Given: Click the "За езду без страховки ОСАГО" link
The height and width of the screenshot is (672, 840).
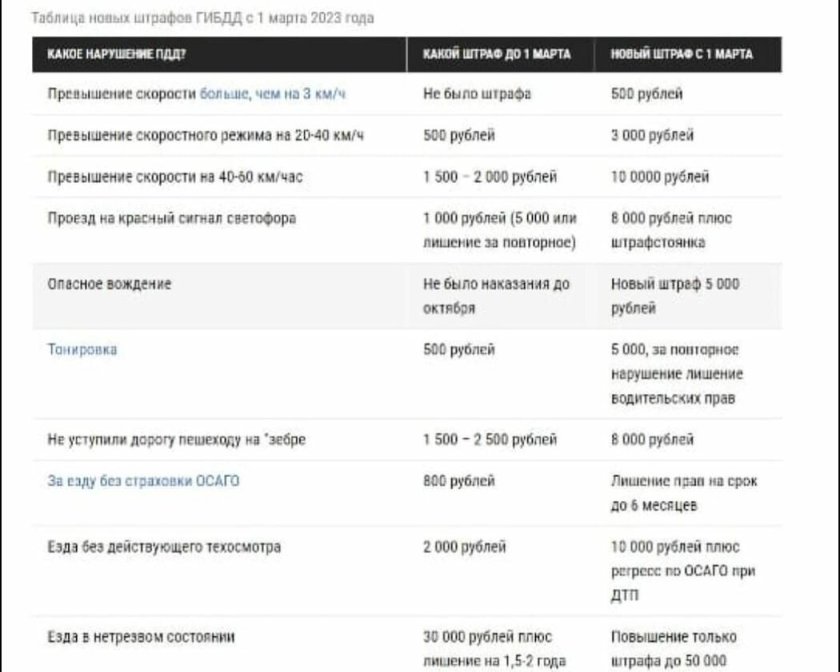Looking at the screenshot, I should click(x=143, y=481).
